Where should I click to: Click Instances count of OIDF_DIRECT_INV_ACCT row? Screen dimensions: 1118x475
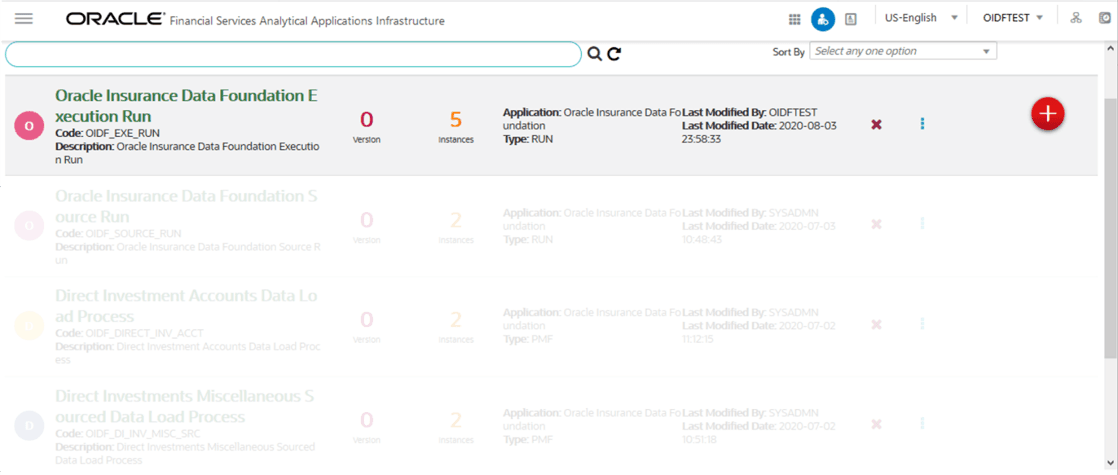[x=456, y=320]
